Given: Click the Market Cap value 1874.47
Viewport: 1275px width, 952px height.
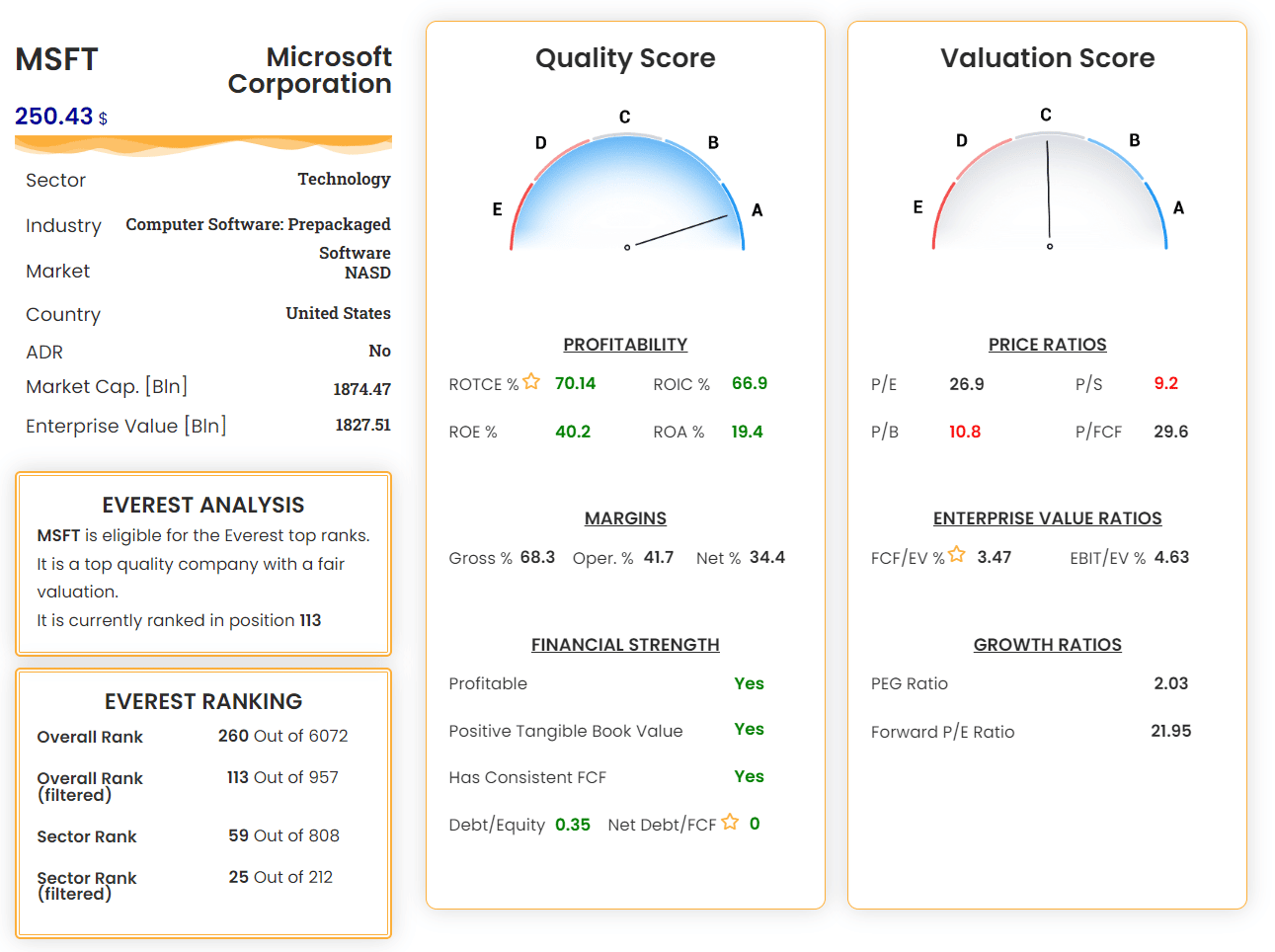Looking at the screenshot, I should [x=362, y=389].
